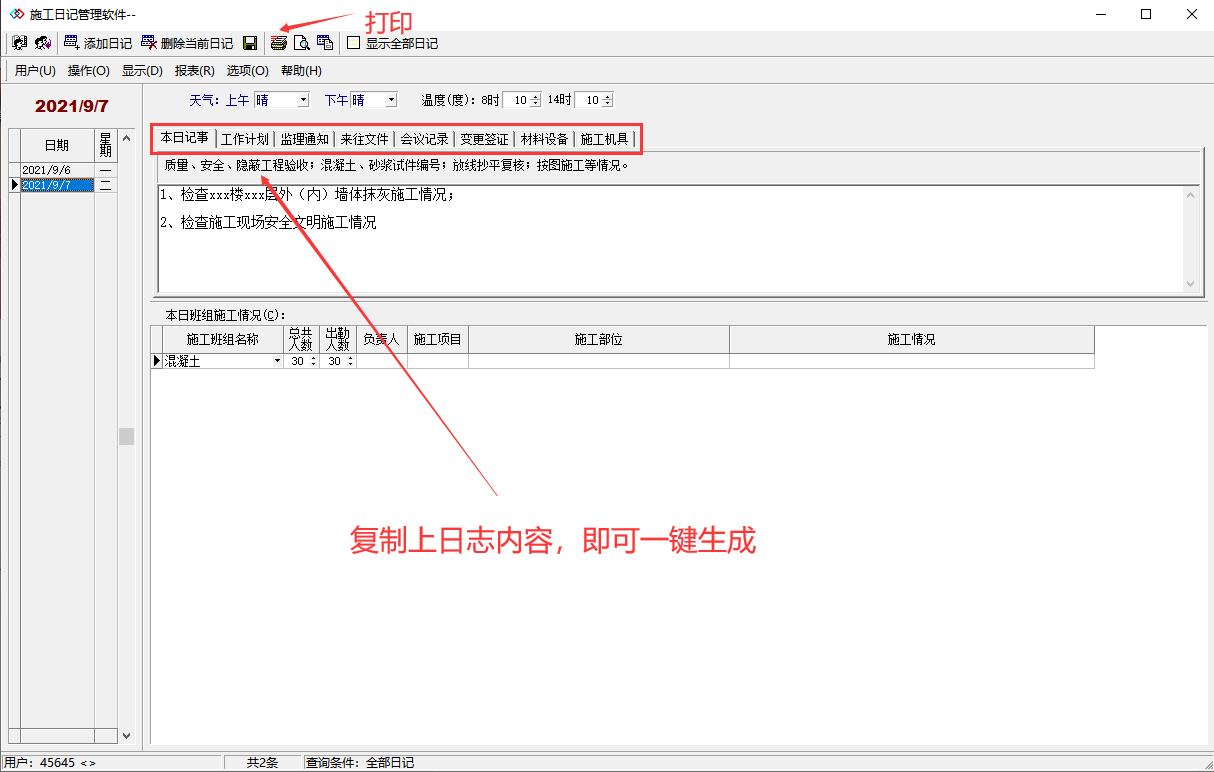Screen dimensions: 1214x772
Task: Switch to the 工作计划 tab
Action: click(244, 139)
